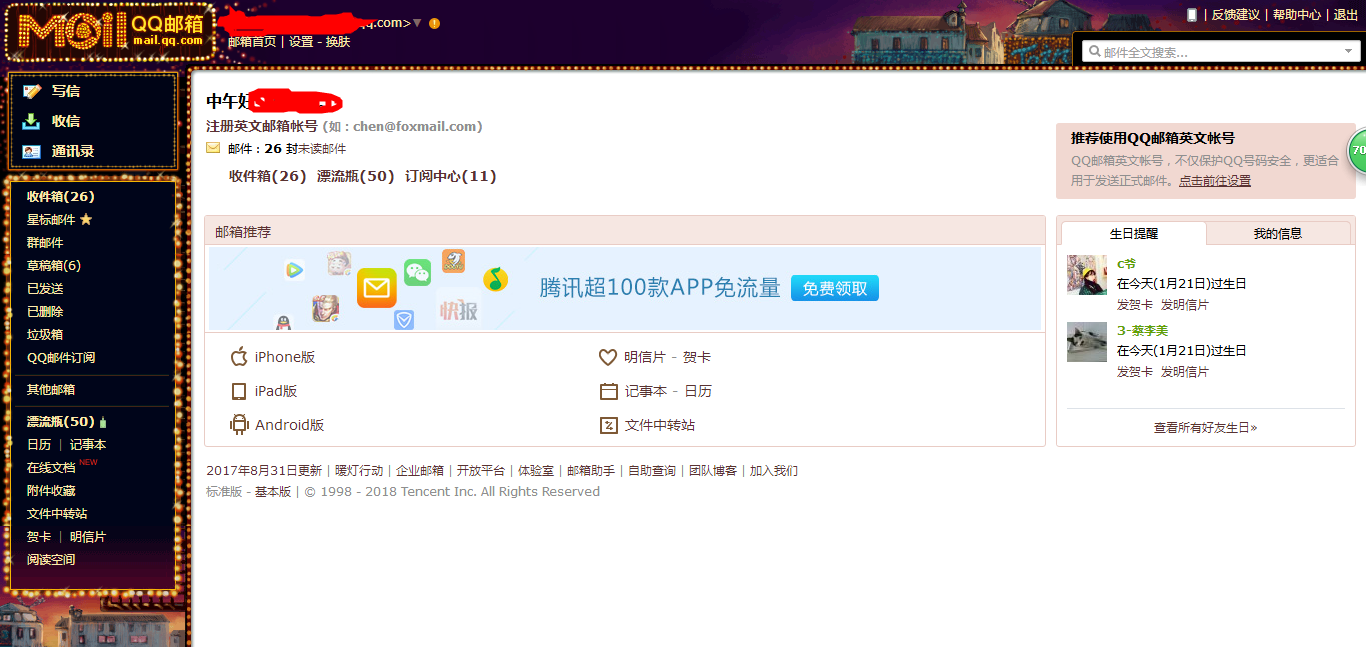This screenshot has height=647, width=1366.
Task: Click the 退出 logout link
Action: [x=1346, y=15]
